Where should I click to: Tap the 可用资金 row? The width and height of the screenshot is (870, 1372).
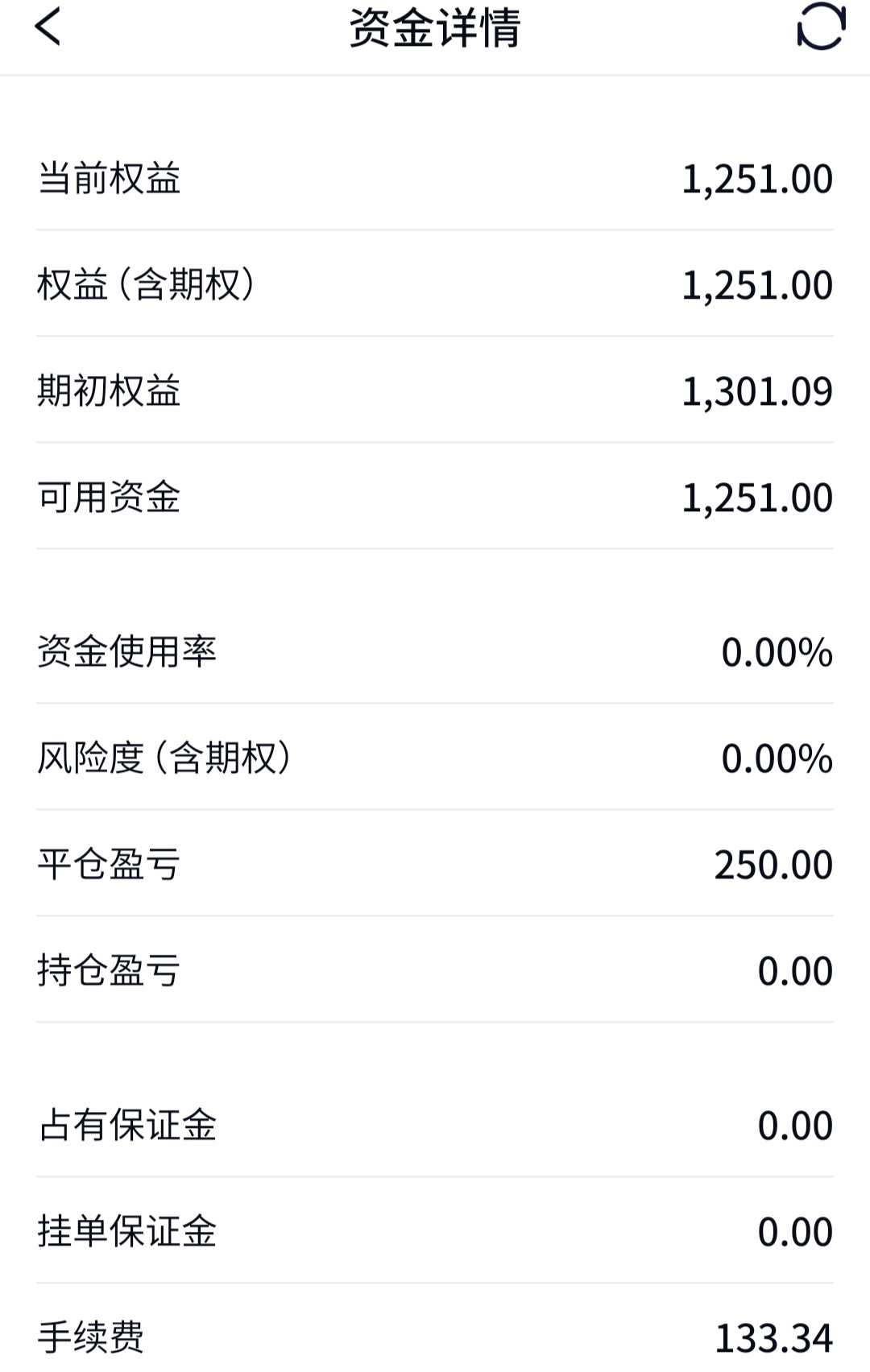coord(435,496)
